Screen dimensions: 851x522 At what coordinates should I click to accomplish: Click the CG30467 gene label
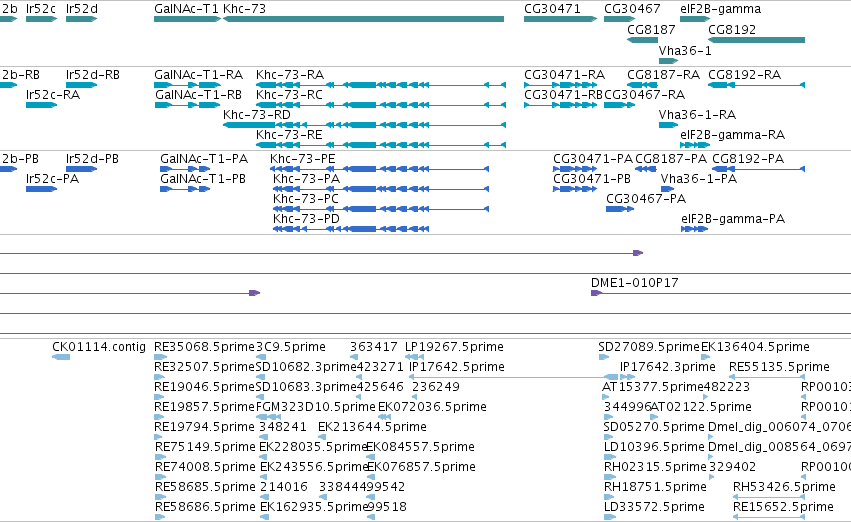pyautogui.click(x=632, y=9)
